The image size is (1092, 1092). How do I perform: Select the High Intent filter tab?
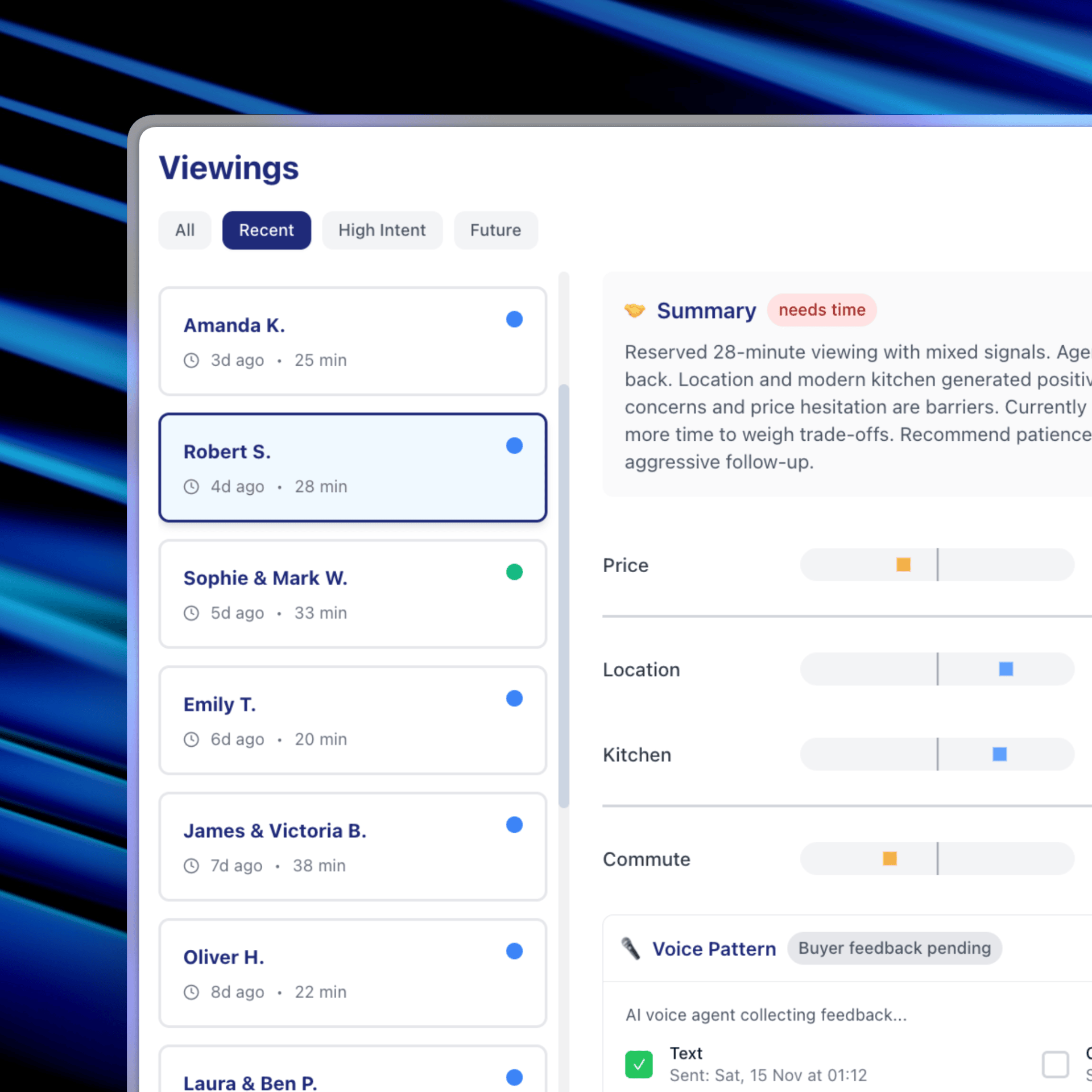point(382,230)
